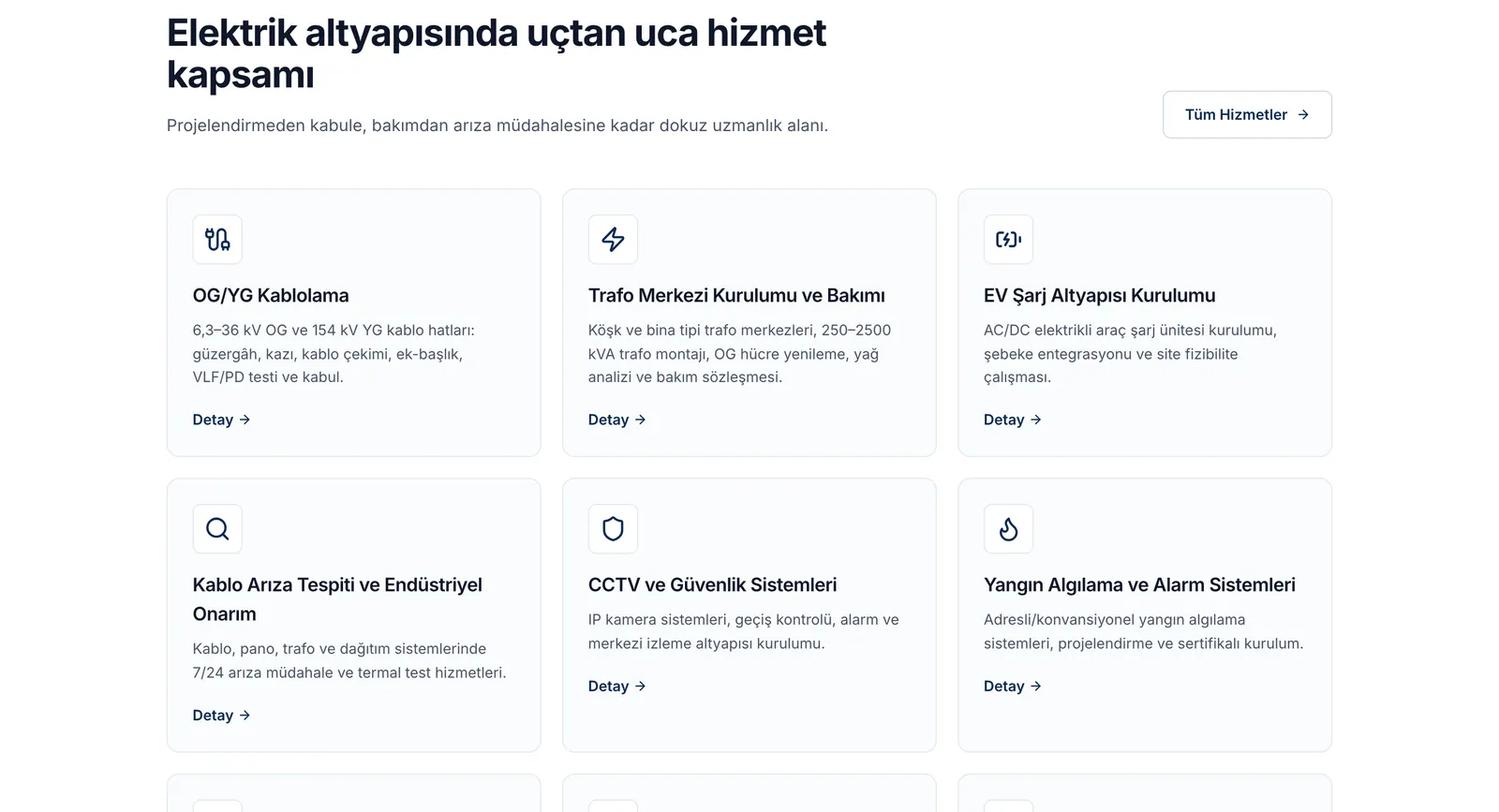Click the description starting 'Köşk ve bina tipi trafo merkezleri'
This screenshot has width=1499, height=812.
coord(739,354)
